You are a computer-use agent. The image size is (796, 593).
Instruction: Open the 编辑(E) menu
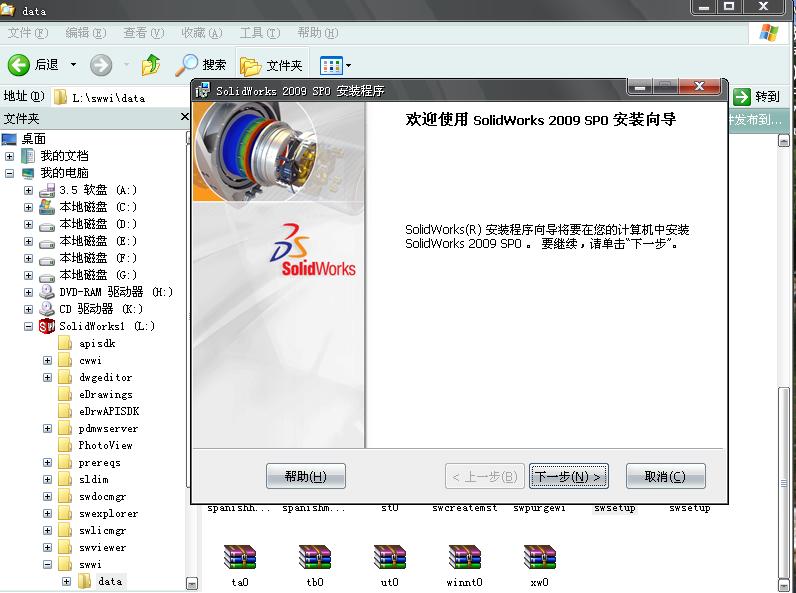pos(86,33)
